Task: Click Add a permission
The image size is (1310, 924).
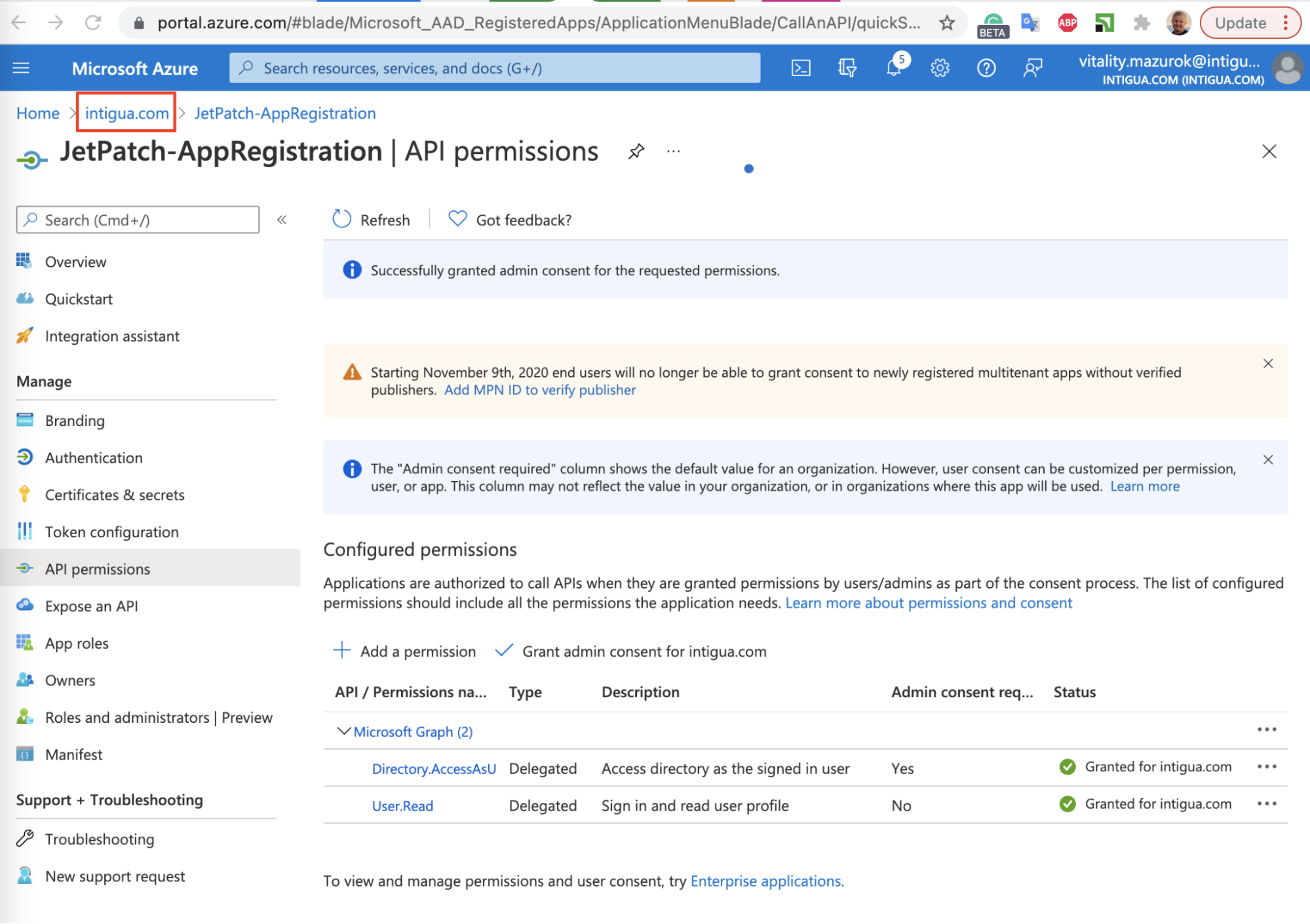Action: click(x=405, y=651)
